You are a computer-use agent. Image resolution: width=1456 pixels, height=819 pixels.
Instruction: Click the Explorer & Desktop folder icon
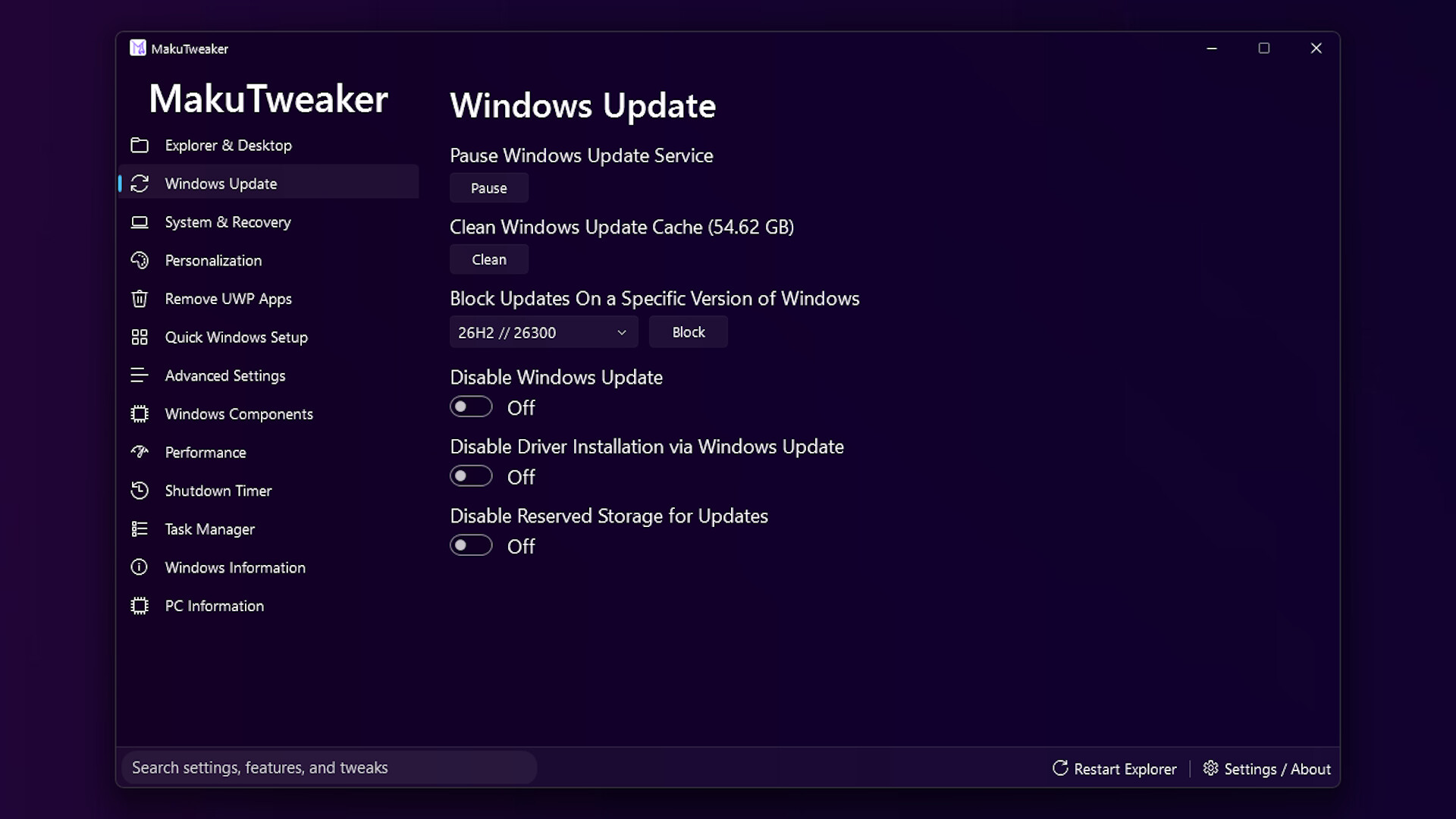(x=140, y=145)
